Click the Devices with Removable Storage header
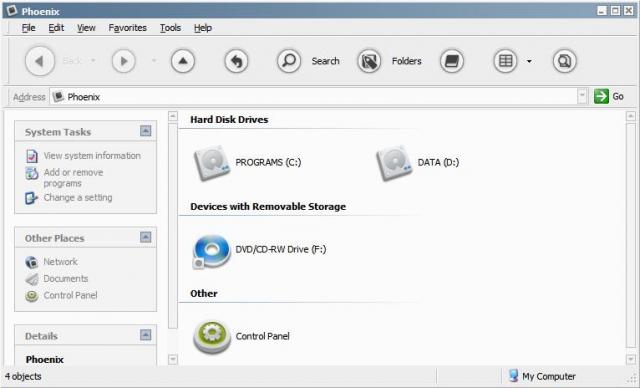 [x=268, y=206]
